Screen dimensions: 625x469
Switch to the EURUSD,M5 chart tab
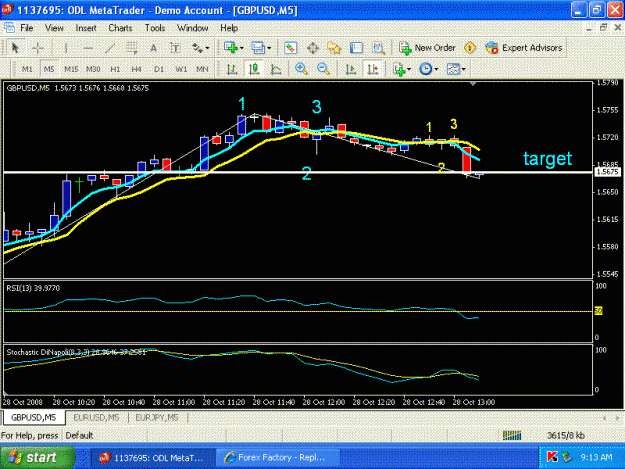tap(96, 418)
